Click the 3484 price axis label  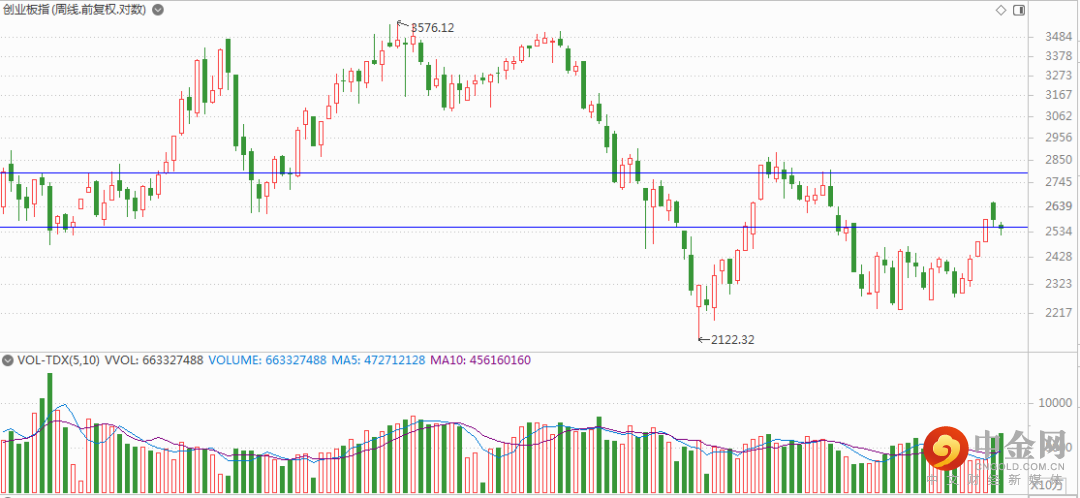(1058, 37)
